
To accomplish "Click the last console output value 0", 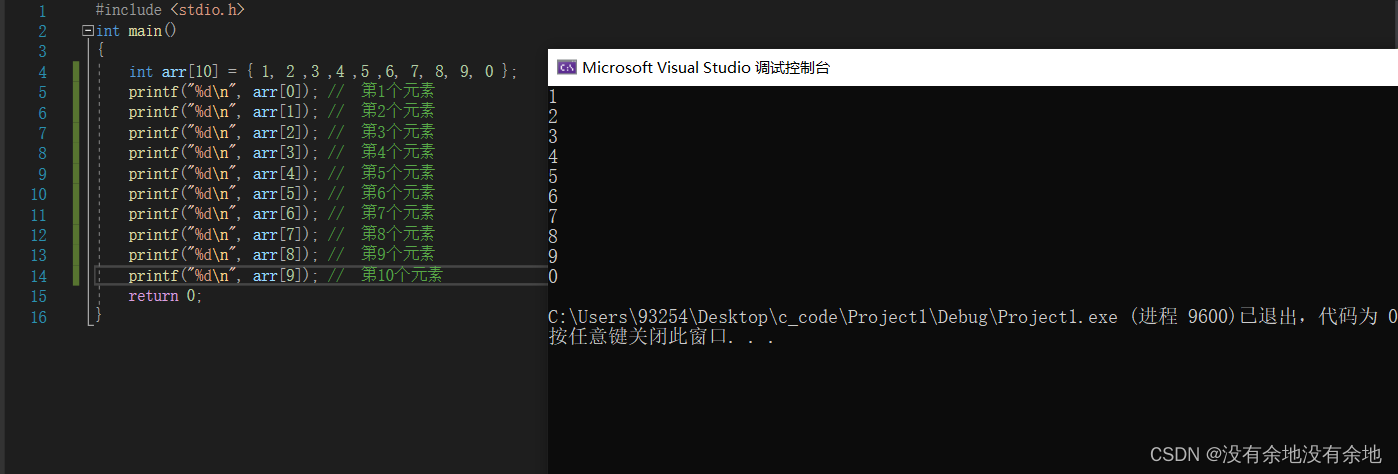I will point(553,277).
